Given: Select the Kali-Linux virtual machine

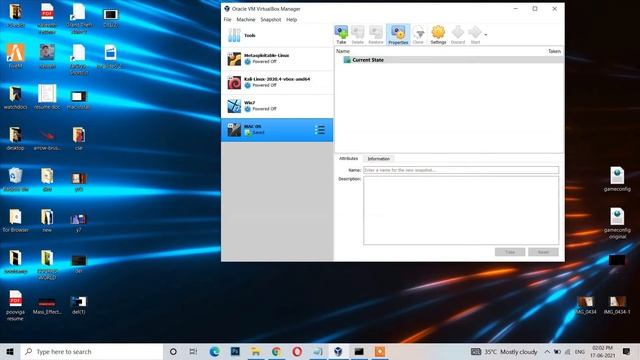Looking at the screenshot, I should click(x=277, y=82).
